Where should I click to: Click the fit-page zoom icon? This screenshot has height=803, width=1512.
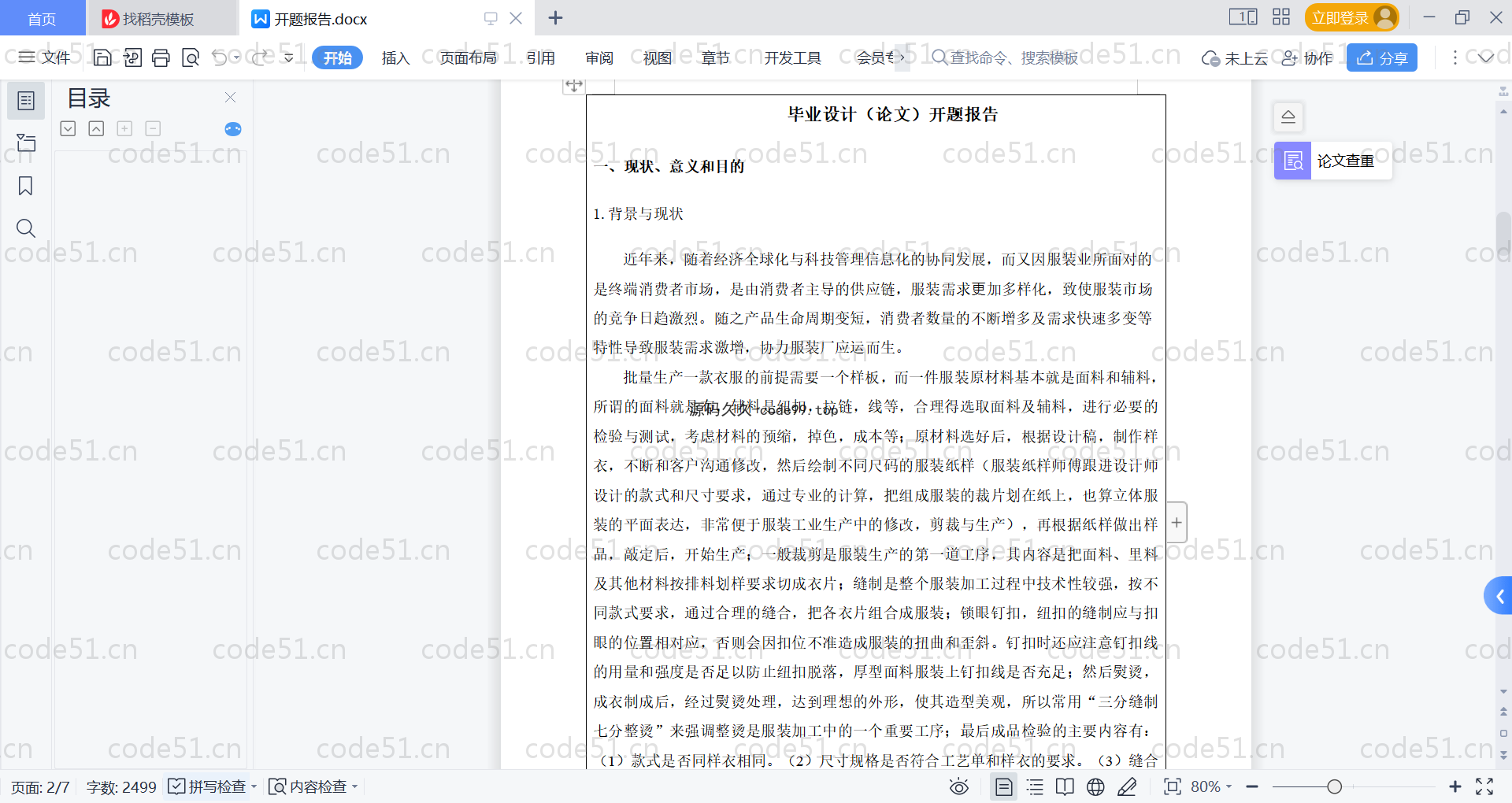pyautogui.click(x=1173, y=786)
